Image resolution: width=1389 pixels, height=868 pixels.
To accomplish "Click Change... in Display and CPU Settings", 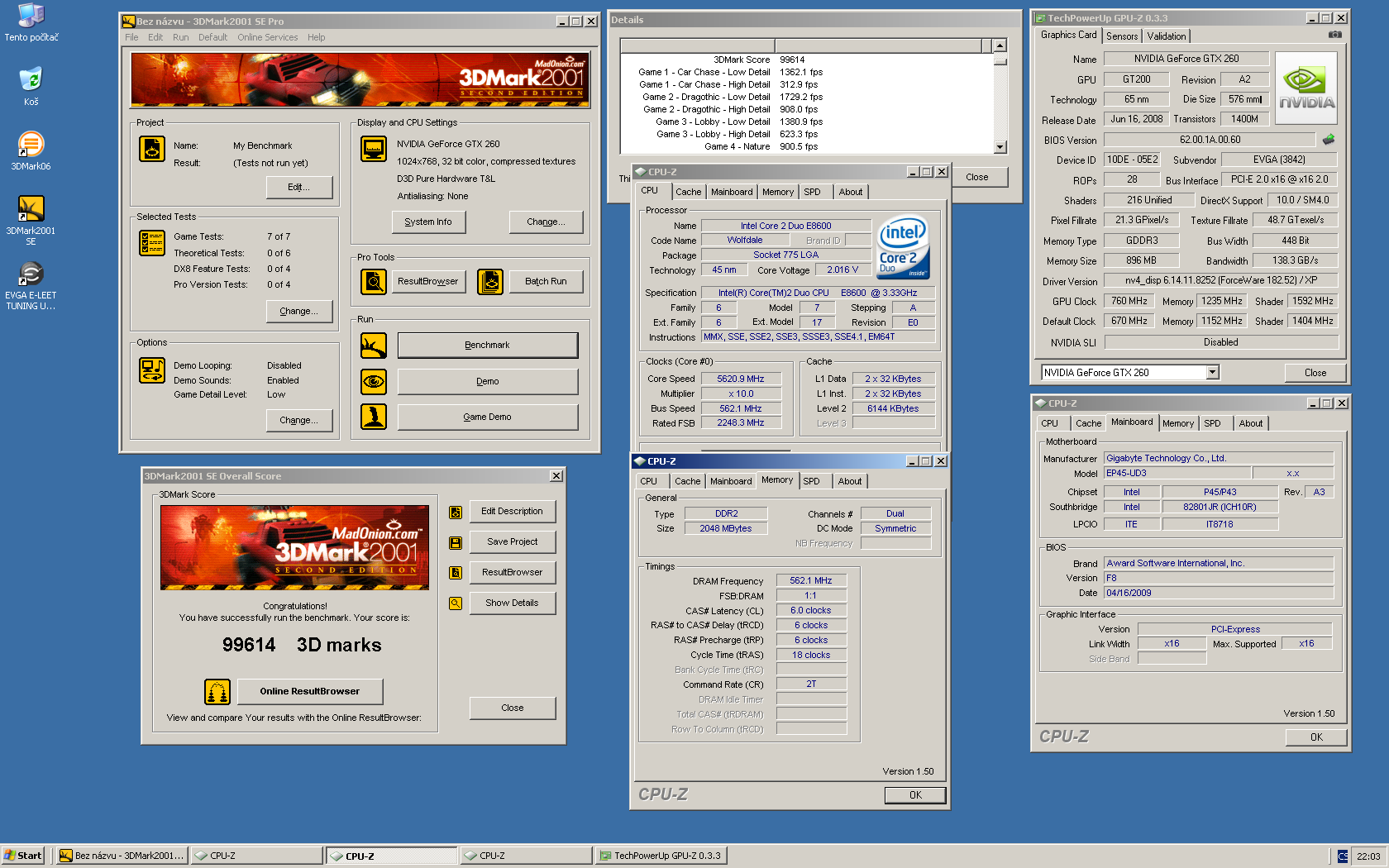I will (x=546, y=222).
